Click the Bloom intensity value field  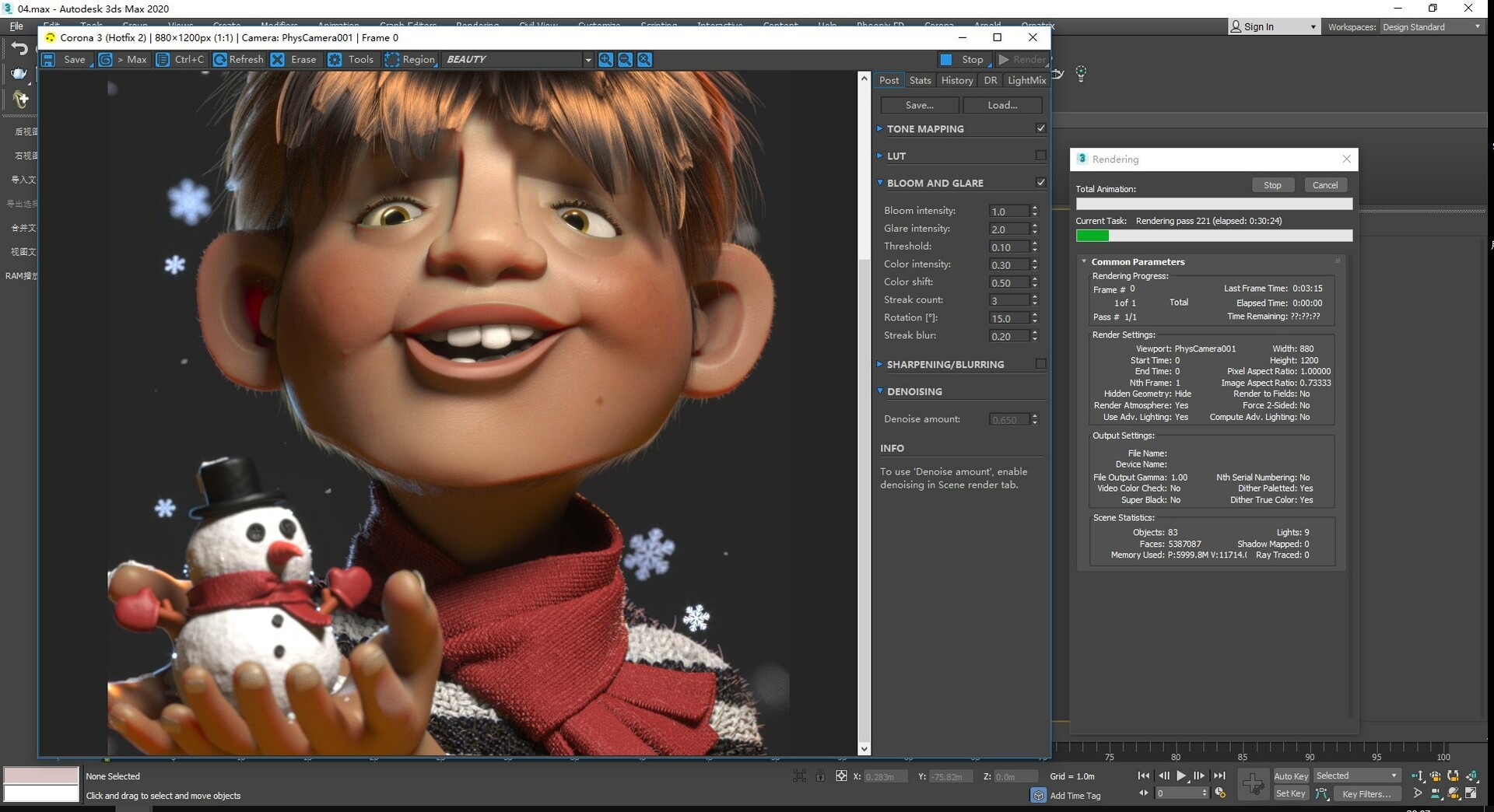point(1008,212)
